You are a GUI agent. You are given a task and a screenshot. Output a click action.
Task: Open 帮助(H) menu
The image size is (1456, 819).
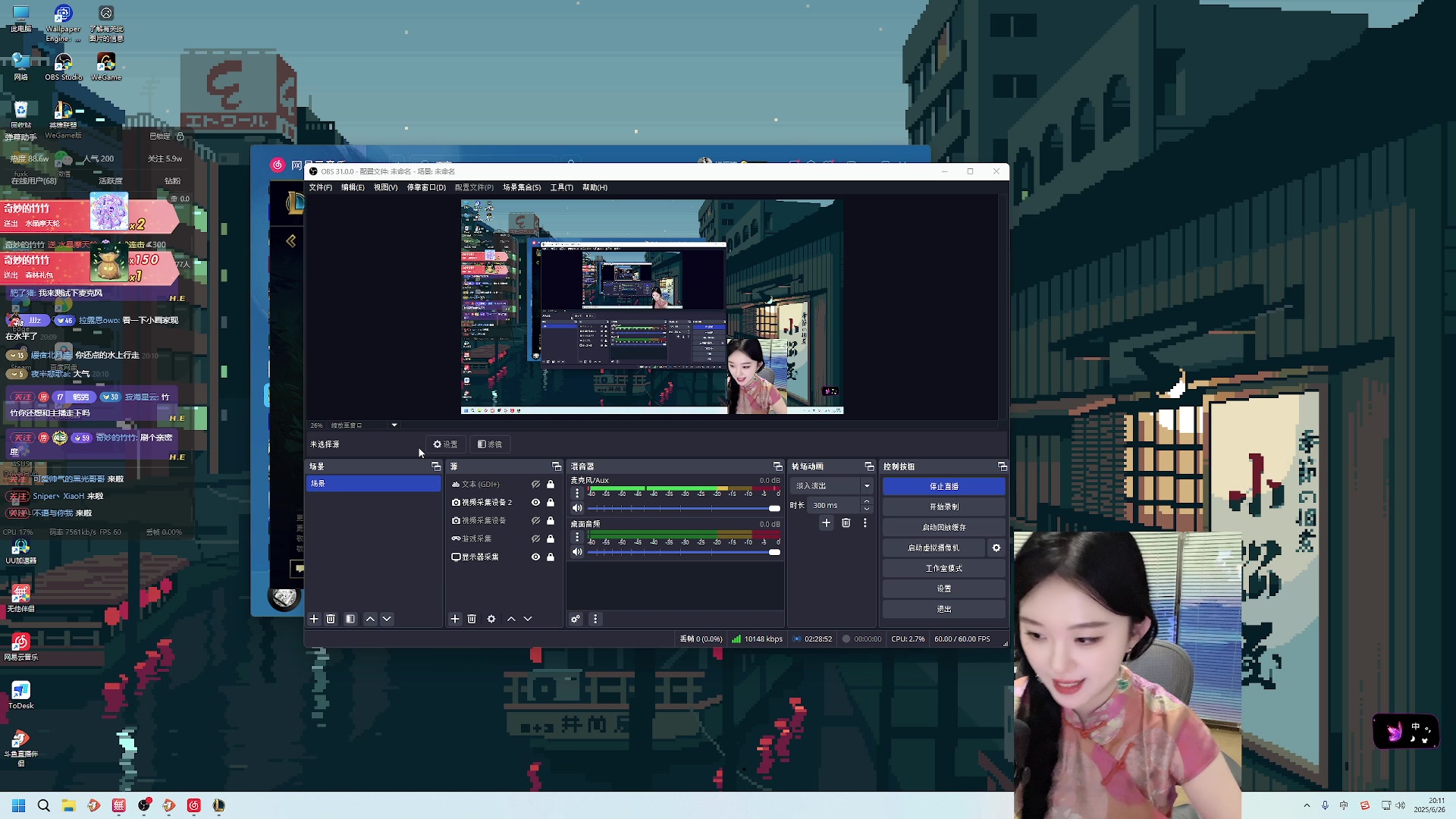[595, 187]
